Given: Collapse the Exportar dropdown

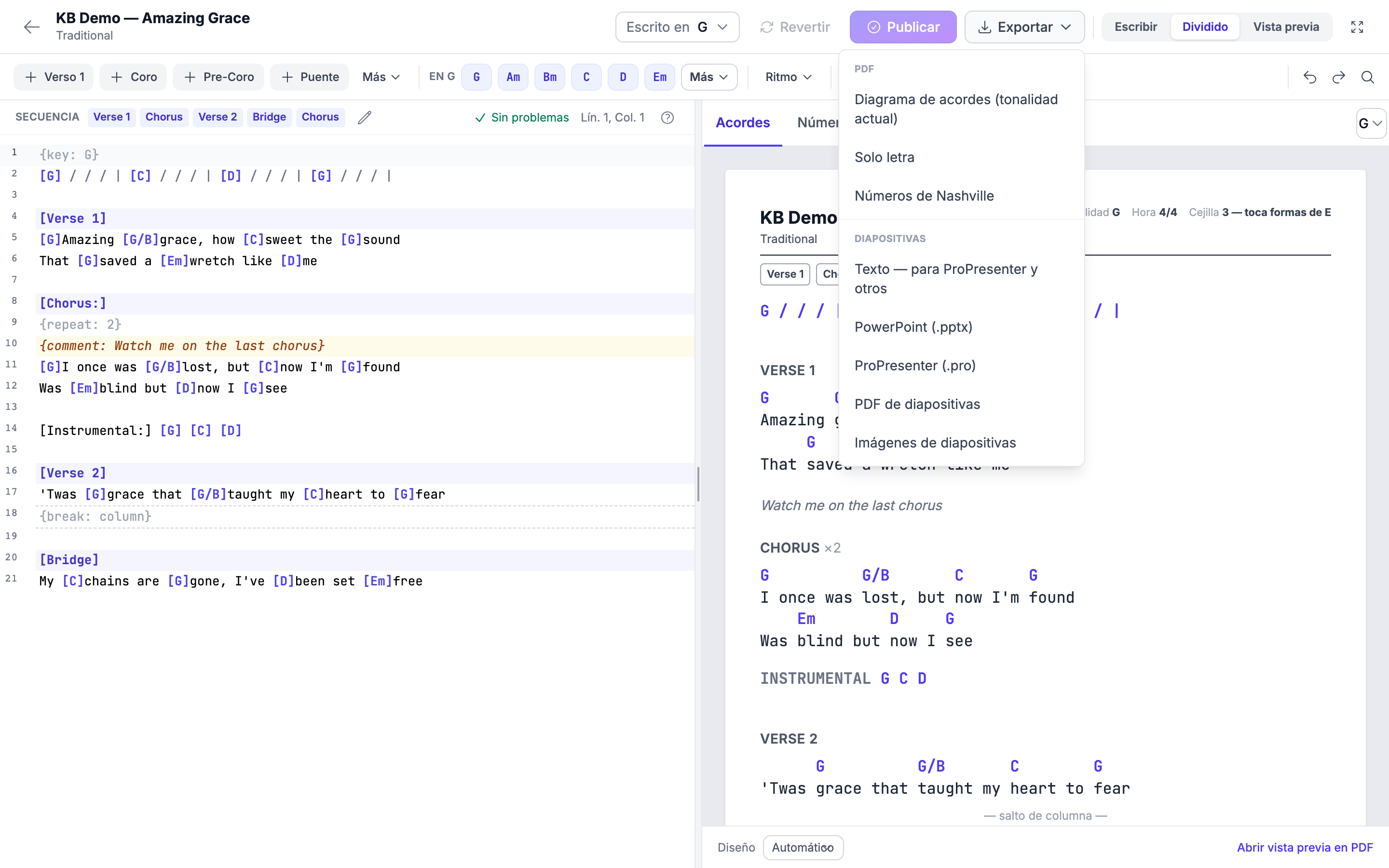Looking at the screenshot, I should coord(1024,27).
